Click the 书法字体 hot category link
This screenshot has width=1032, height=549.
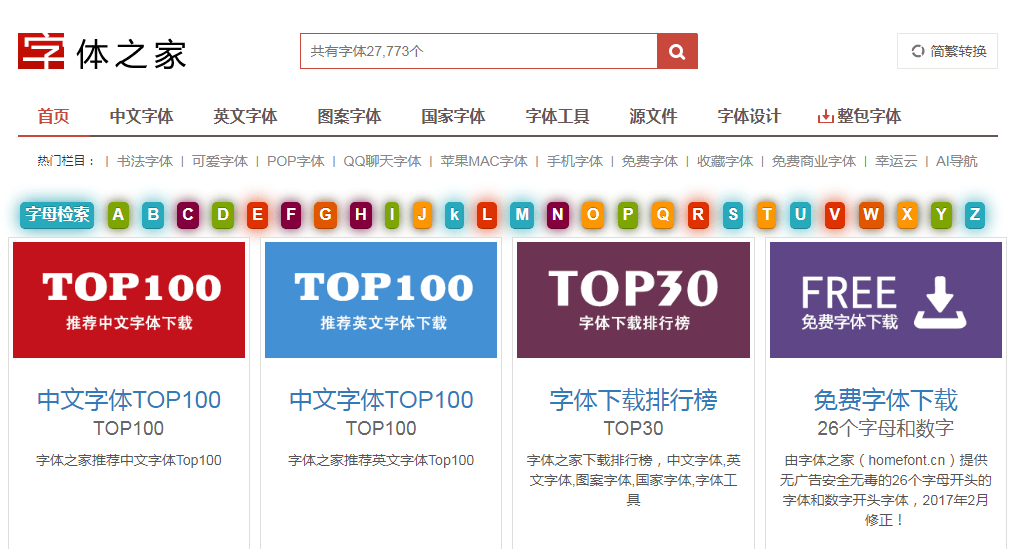click(144, 161)
